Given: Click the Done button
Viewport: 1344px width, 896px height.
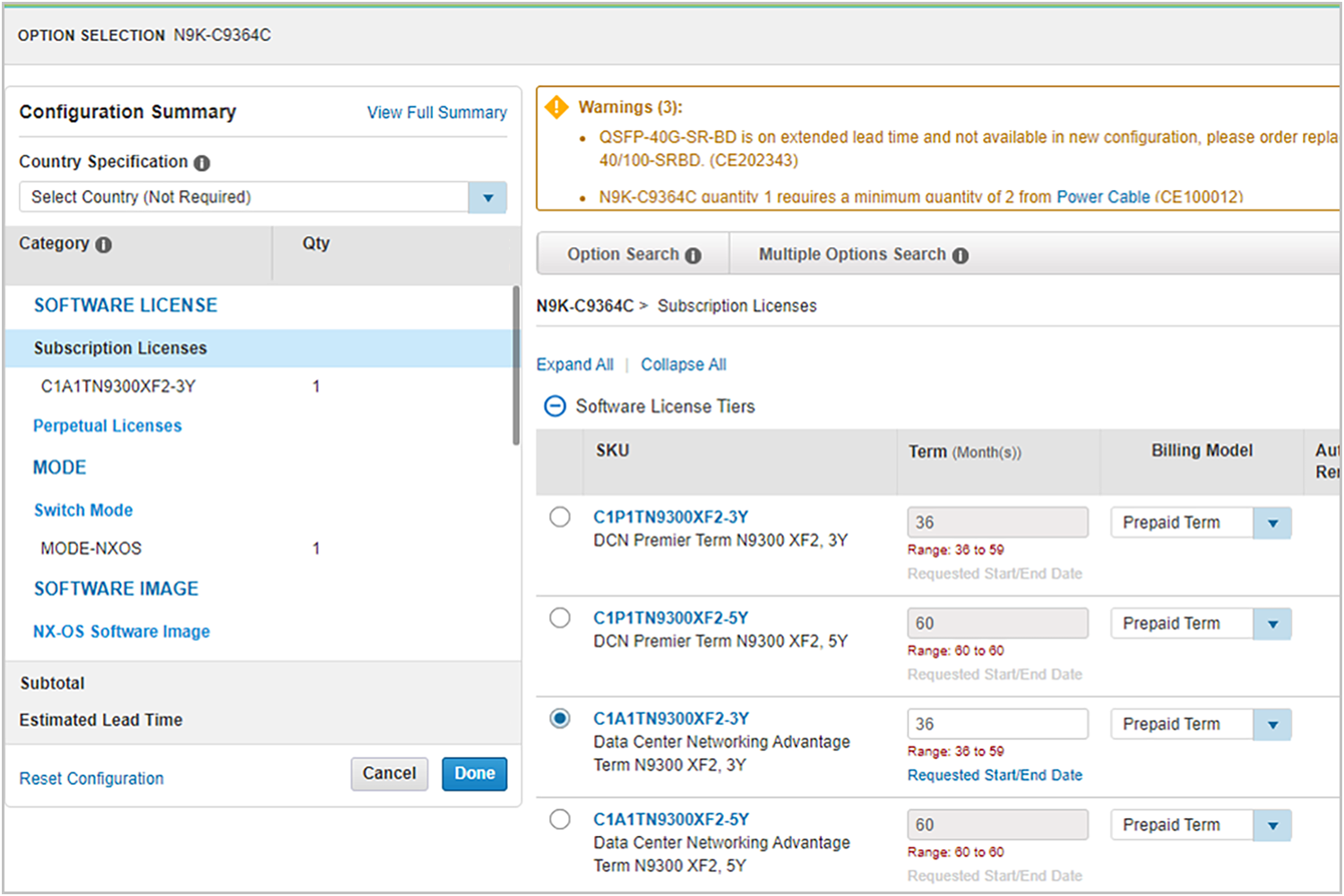Looking at the screenshot, I should 474,774.
